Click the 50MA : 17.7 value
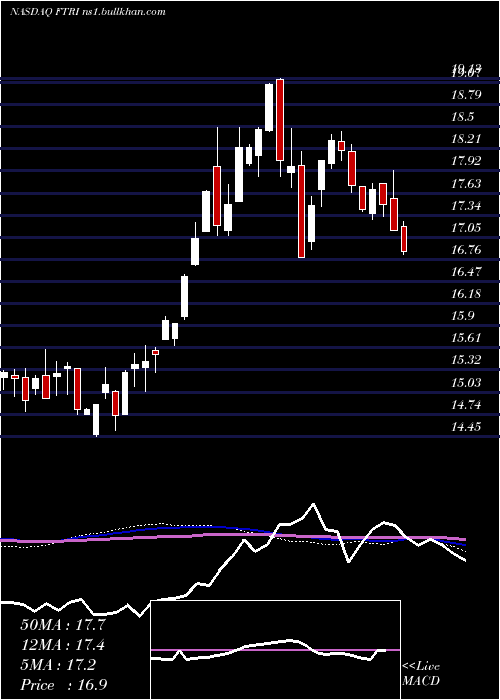 coord(63,625)
